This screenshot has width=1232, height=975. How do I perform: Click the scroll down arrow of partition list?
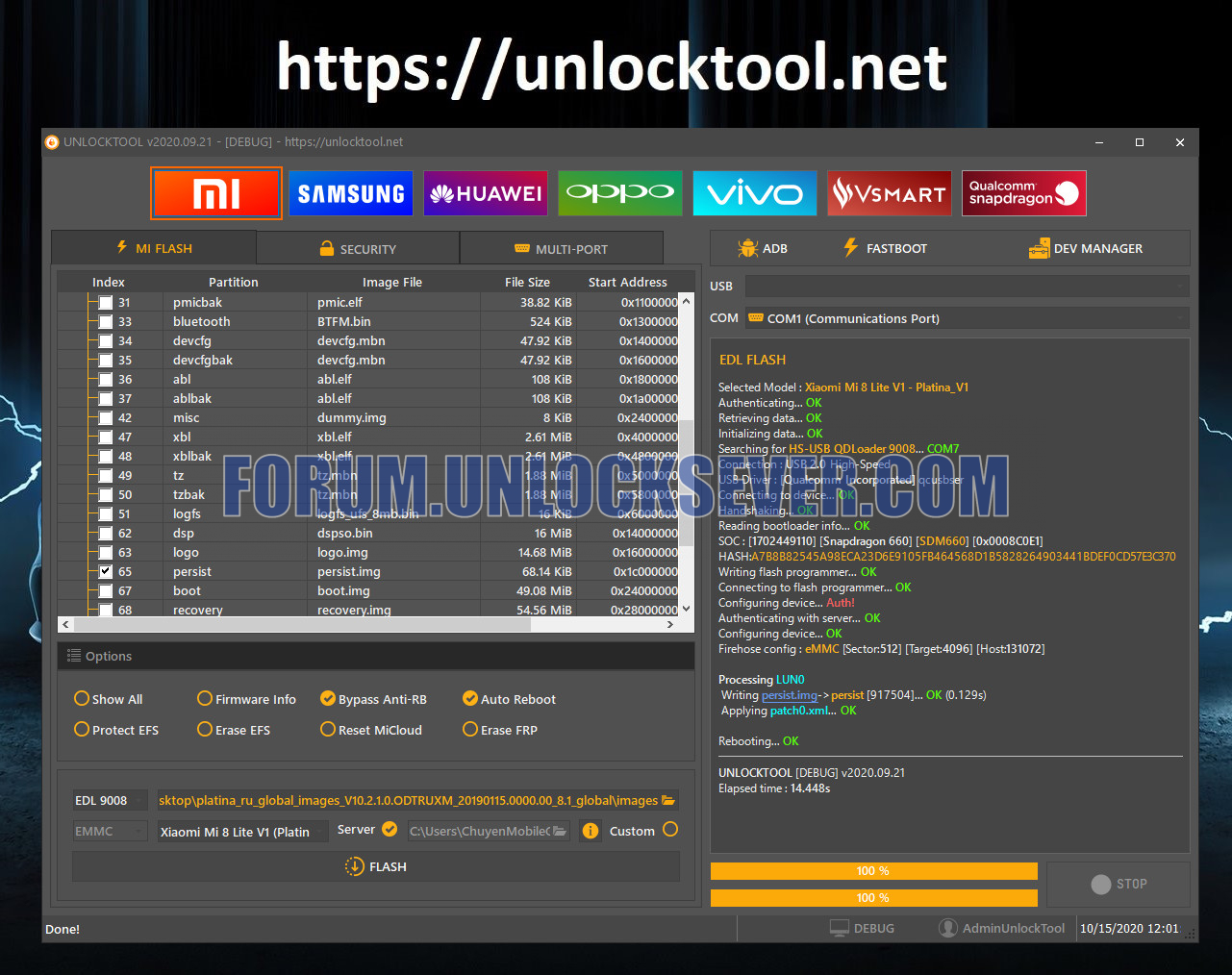(687, 609)
